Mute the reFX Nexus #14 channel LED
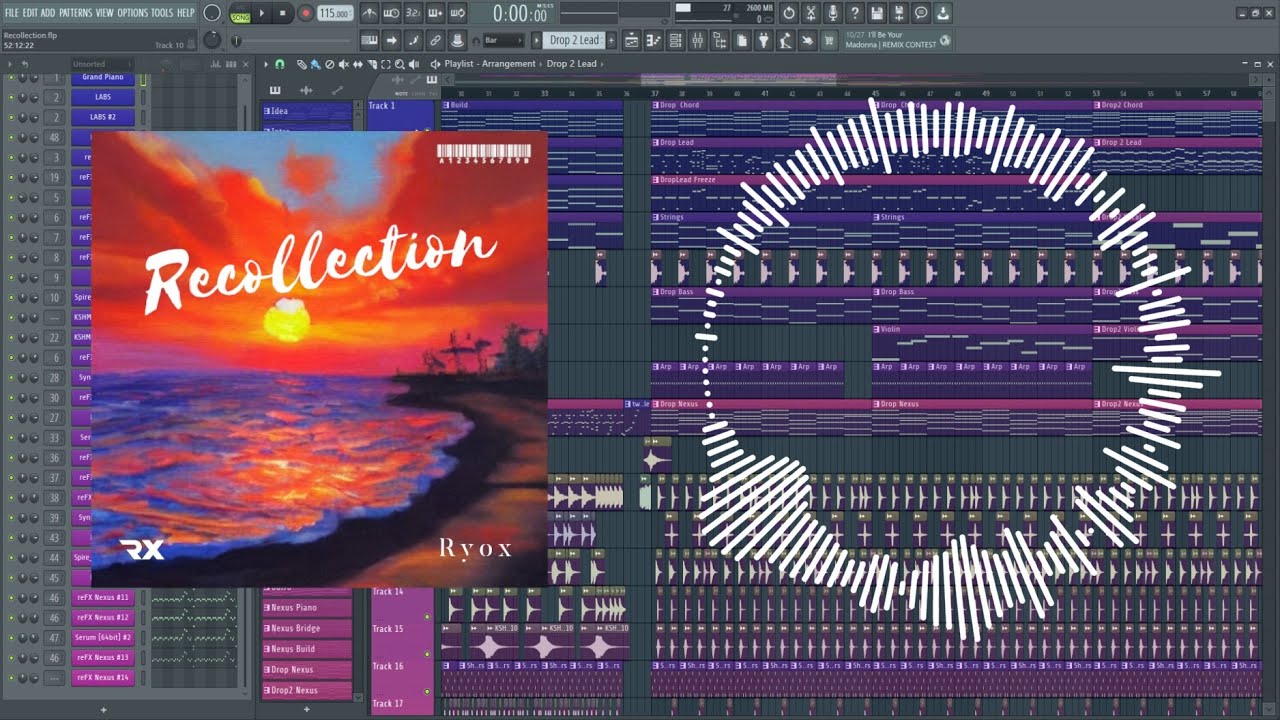The image size is (1280, 720). point(11,677)
